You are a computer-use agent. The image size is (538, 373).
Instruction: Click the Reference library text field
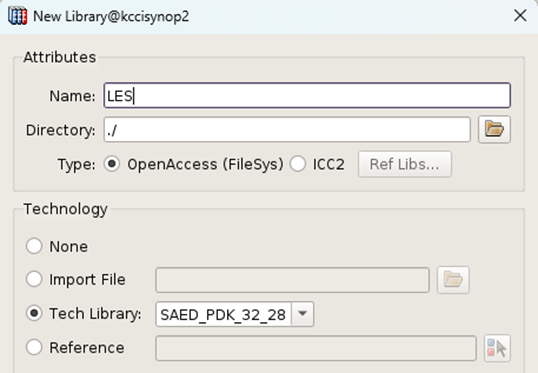pyautogui.click(x=316, y=348)
